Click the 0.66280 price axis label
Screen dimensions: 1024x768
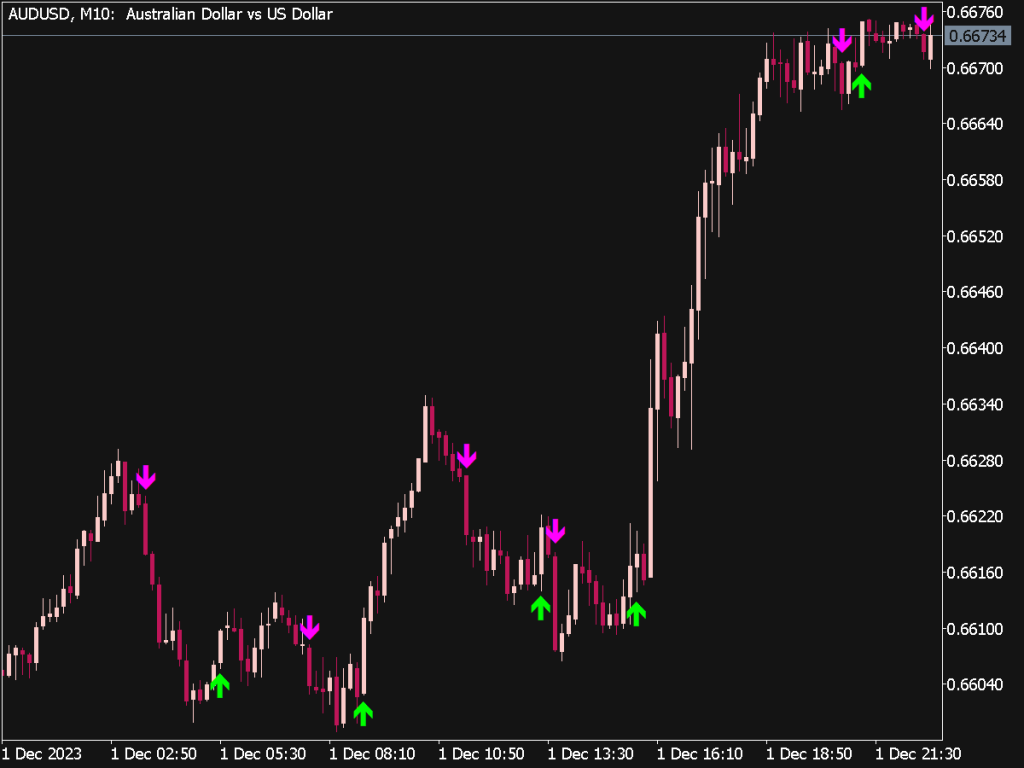coord(975,460)
